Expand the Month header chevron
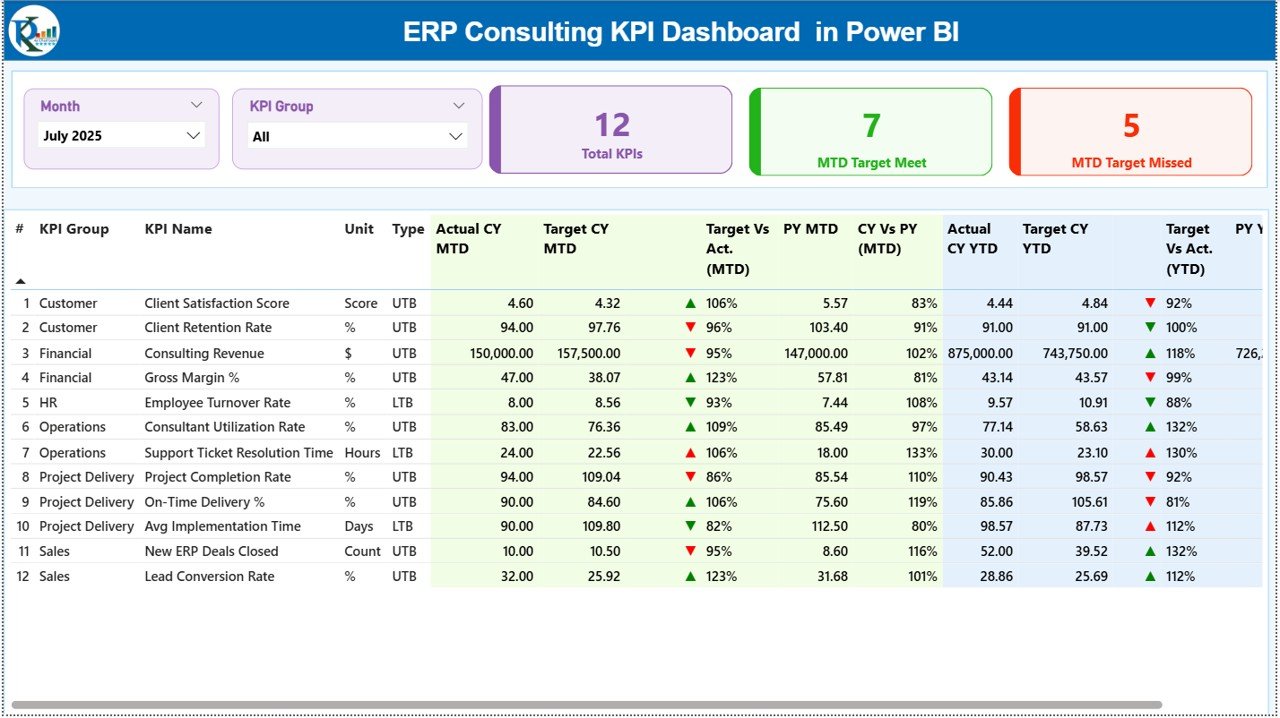 tap(196, 105)
